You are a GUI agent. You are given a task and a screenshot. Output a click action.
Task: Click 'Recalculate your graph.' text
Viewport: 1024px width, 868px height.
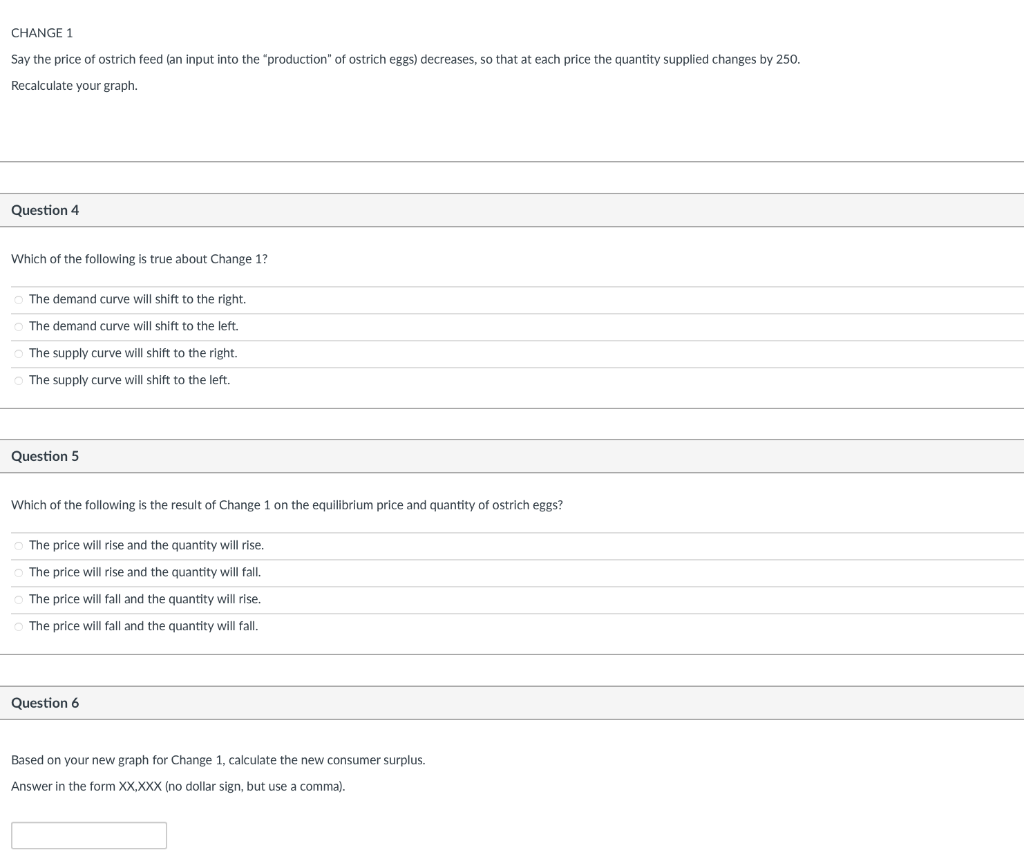(74, 86)
